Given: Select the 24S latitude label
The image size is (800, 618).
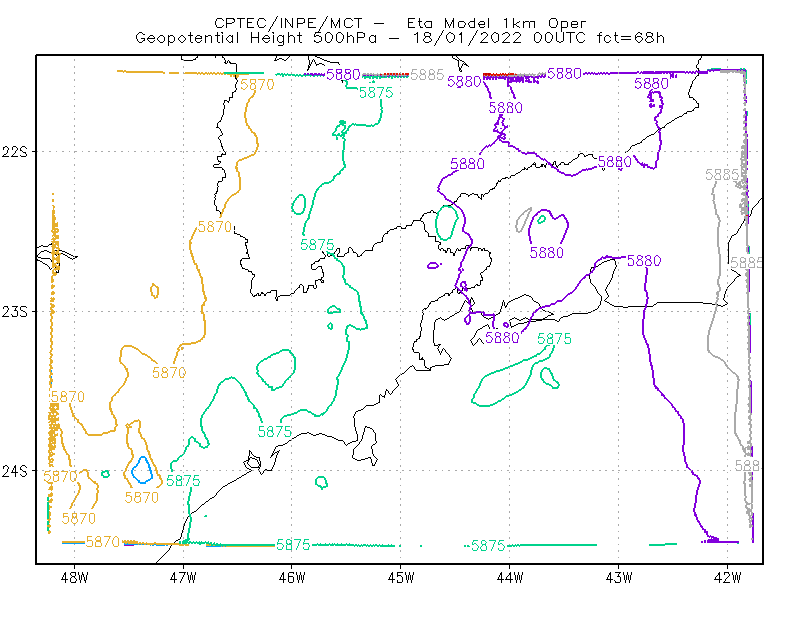Looking at the screenshot, I should click(x=15, y=471).
